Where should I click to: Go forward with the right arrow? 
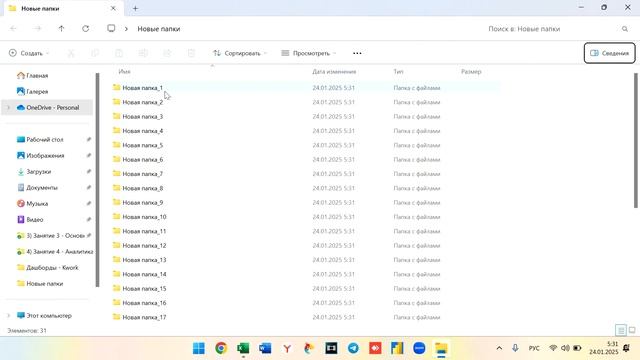click(x=37, y=29)
